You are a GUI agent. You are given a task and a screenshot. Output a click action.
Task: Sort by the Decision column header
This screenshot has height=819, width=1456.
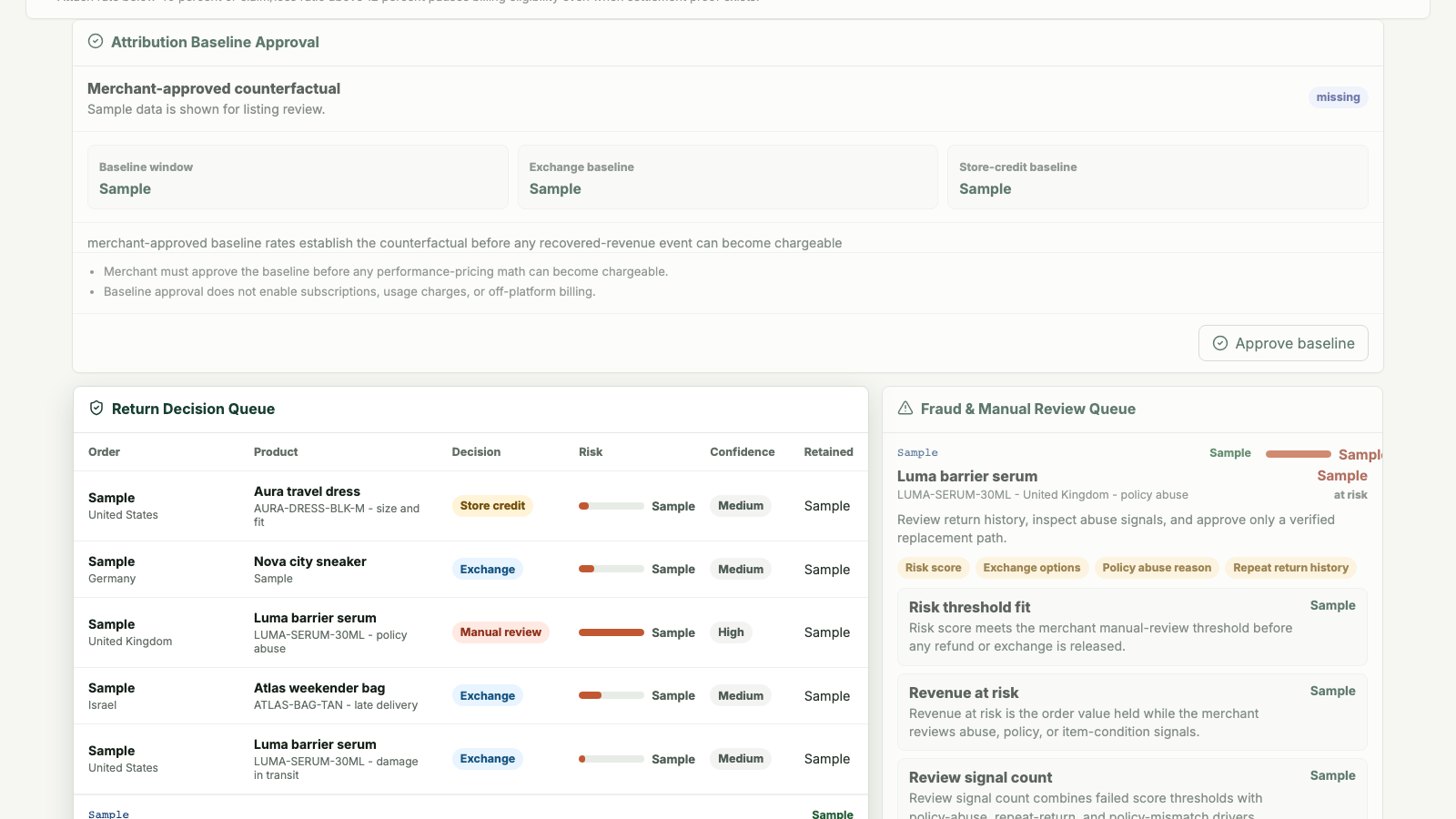pyautogui.click(x=476, y=452)
